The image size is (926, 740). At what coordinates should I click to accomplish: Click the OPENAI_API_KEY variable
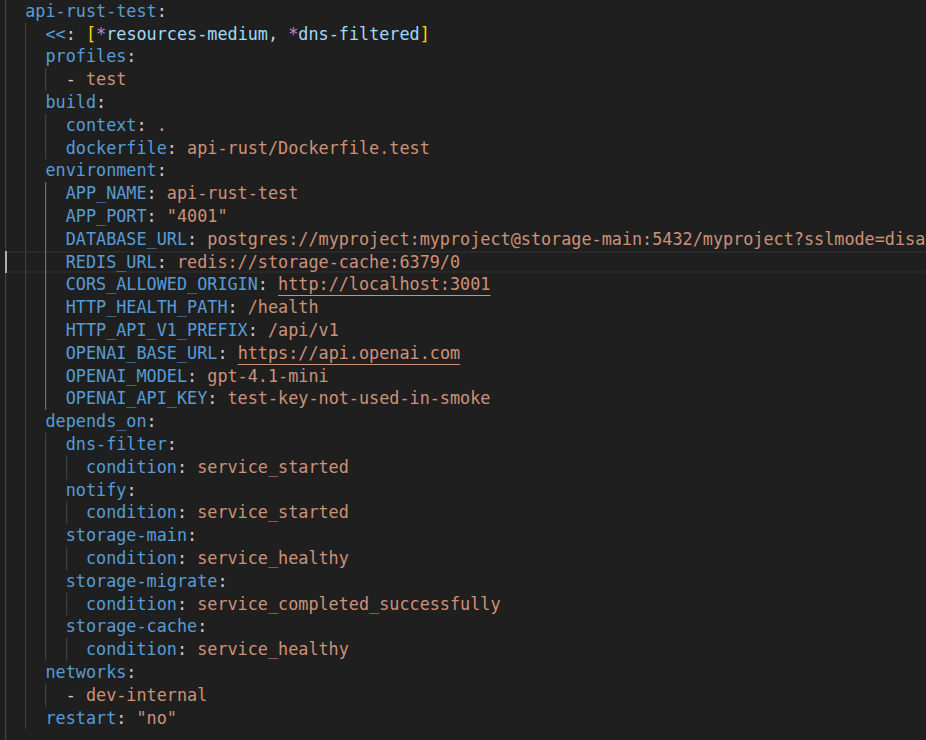pos(136,398)
